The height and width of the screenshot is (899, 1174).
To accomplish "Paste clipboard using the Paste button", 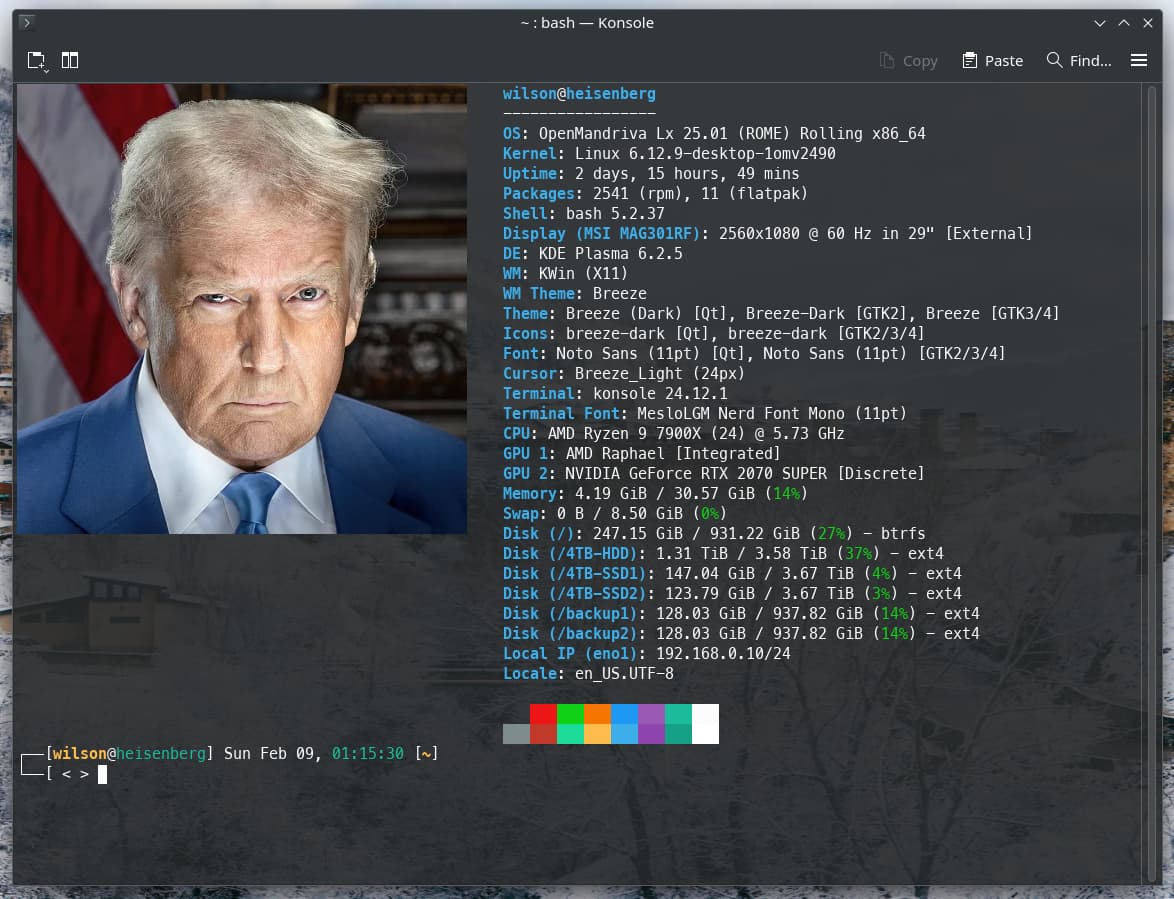I will pos(992,60).
